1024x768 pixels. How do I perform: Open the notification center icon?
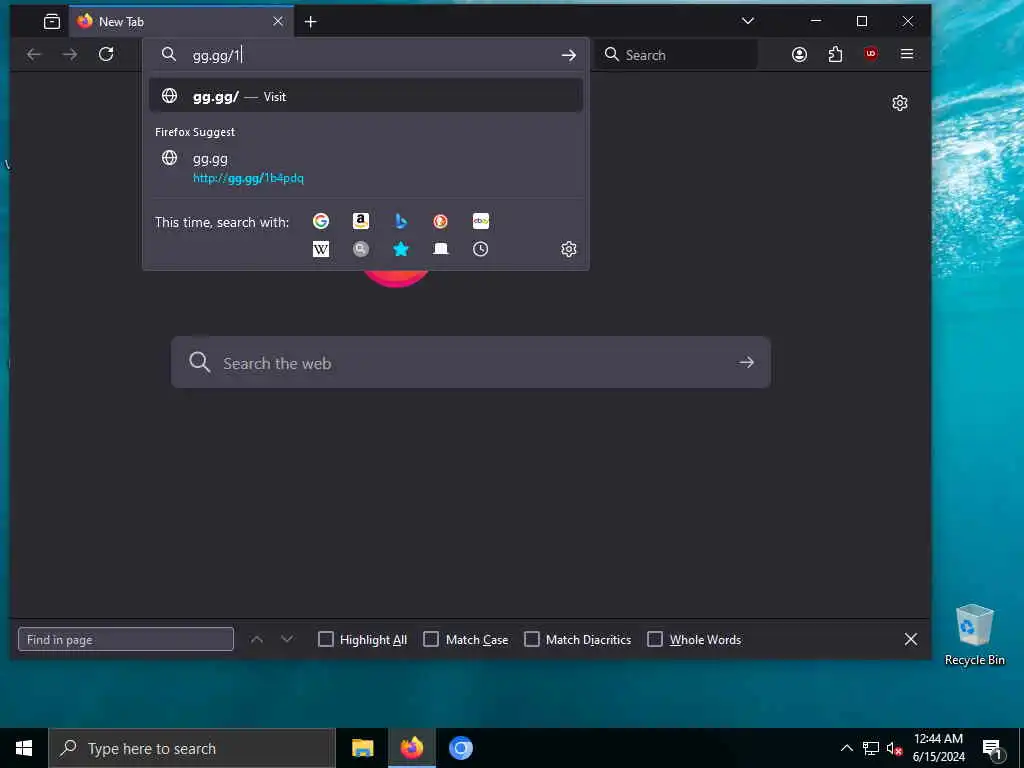tap(991, 749)
